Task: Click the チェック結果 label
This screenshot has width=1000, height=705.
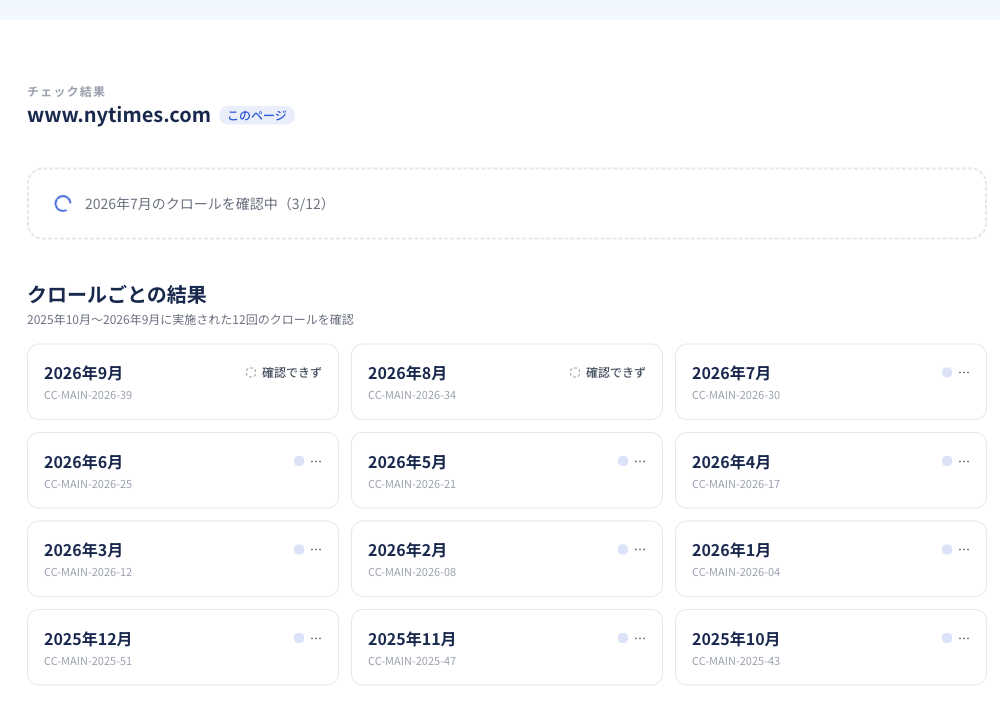Action: tap(66, 91)
